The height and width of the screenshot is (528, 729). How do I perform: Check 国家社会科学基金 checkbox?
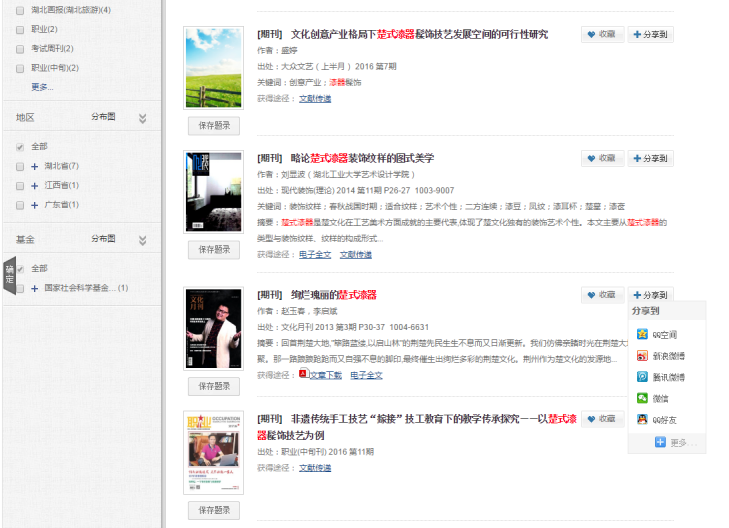click(20, 289)
